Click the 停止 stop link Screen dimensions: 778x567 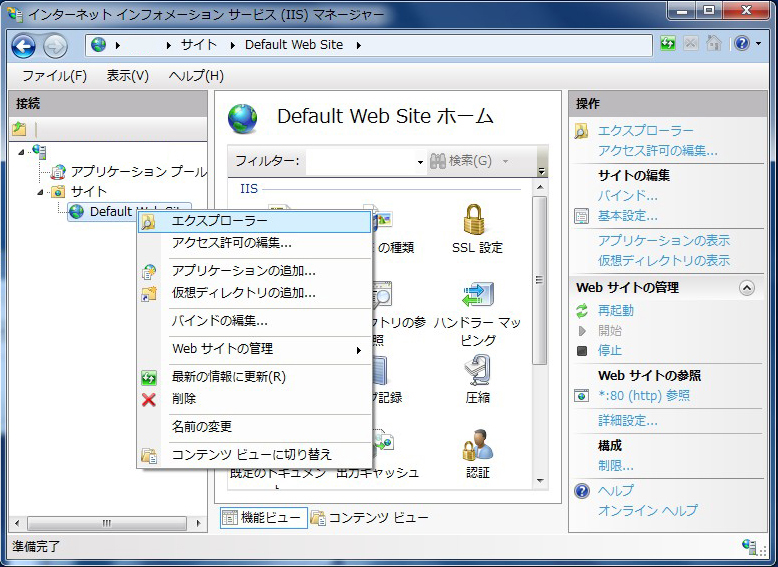coord(609,351)
